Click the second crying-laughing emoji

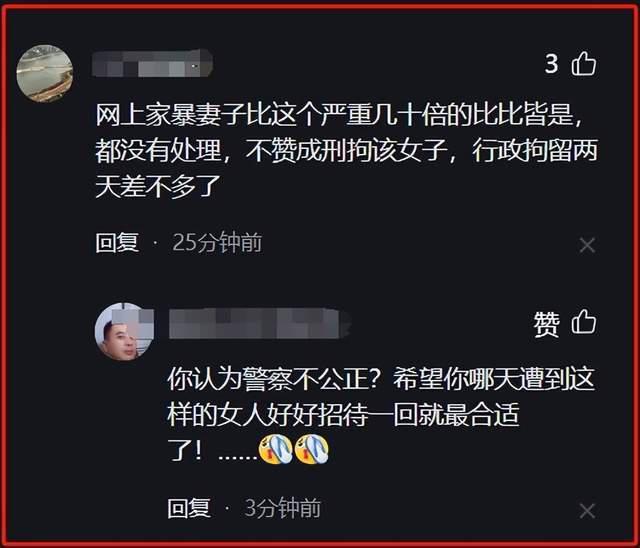pos(311,449)
